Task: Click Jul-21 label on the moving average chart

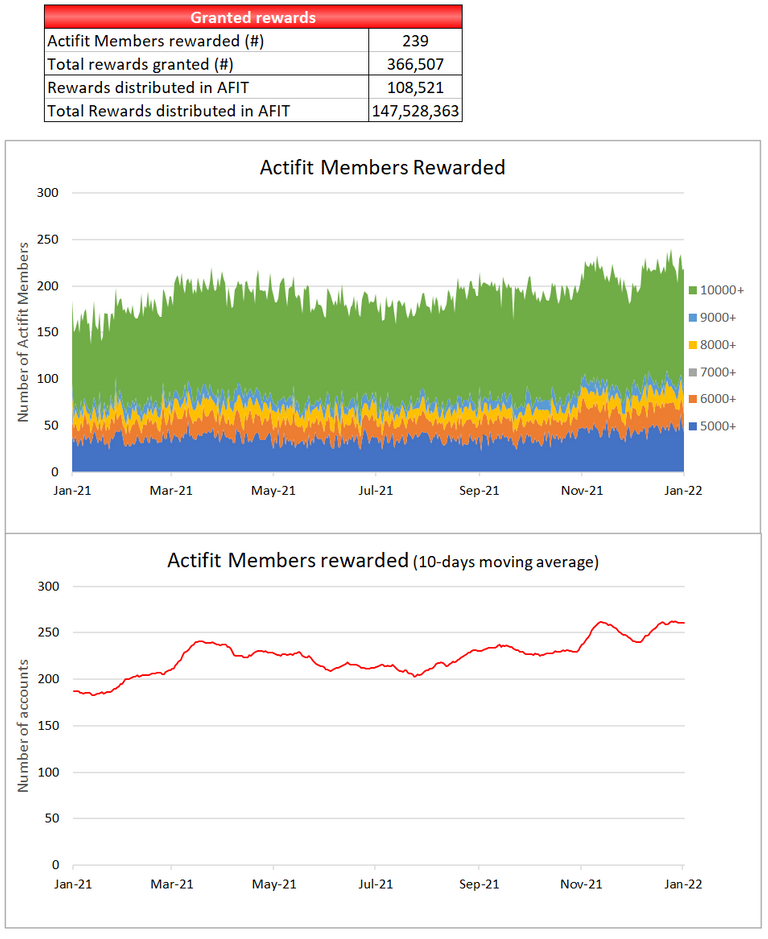Action: (376, 884)
